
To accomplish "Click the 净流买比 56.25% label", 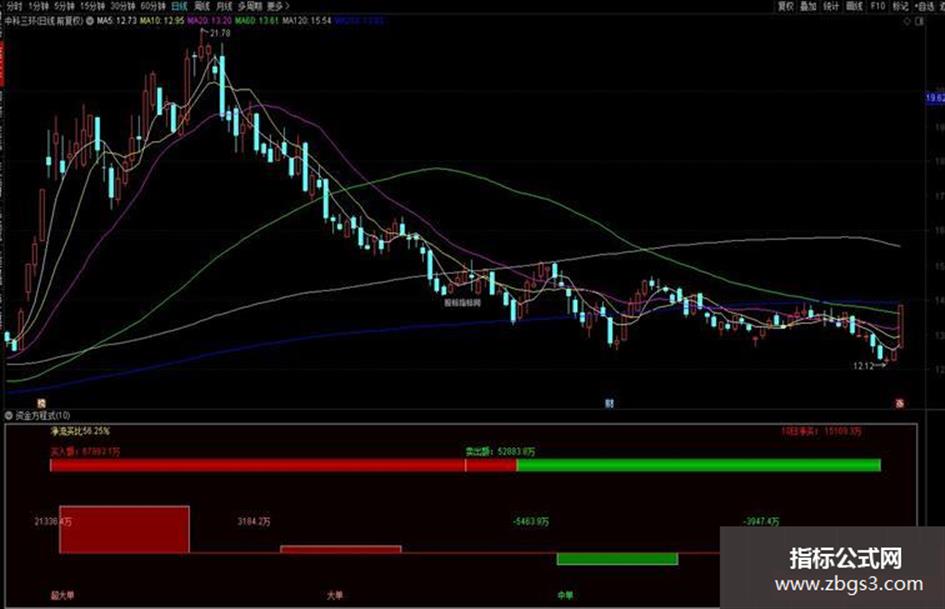I will (80, 431).
